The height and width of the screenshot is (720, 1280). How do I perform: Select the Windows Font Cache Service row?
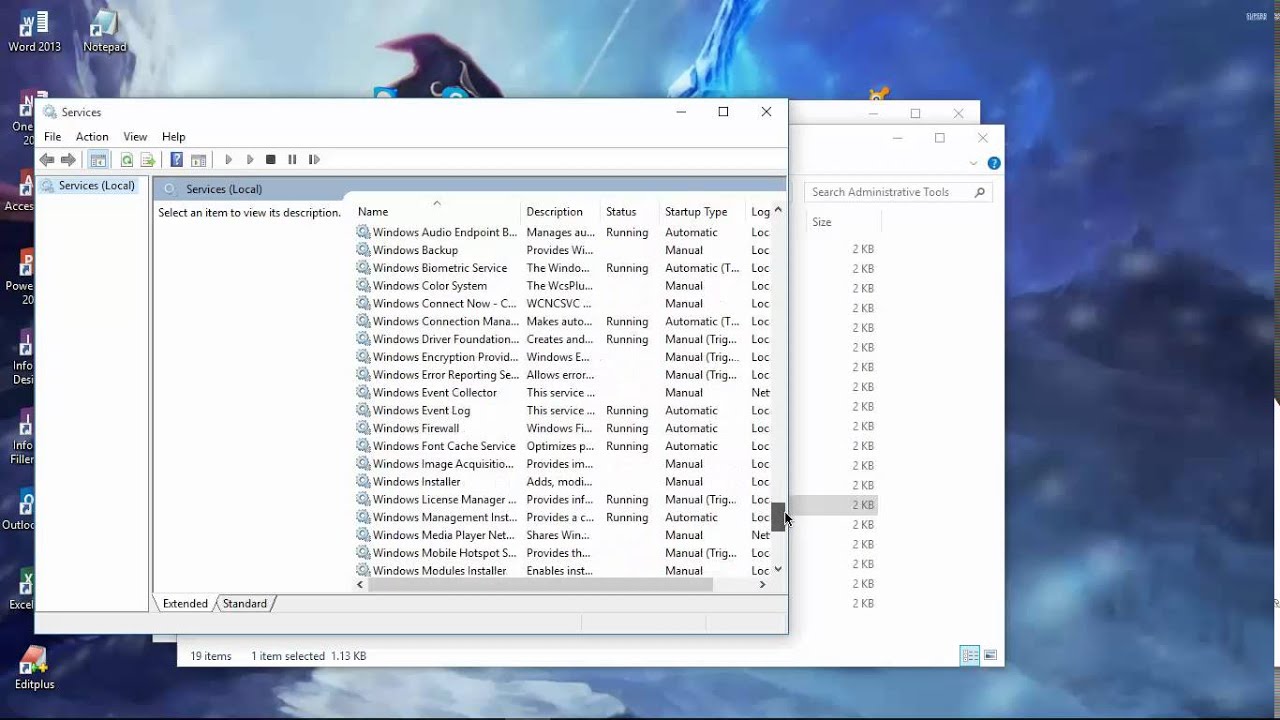click(x=562, y=446)
